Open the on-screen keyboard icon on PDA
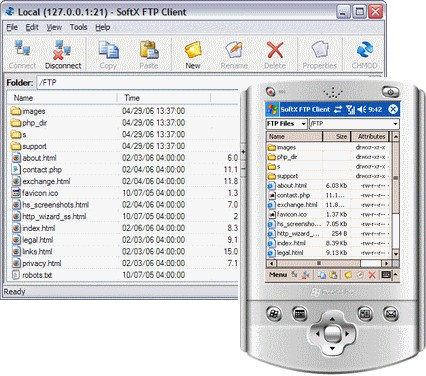The image size is (426, 376). tap(386, 275)
